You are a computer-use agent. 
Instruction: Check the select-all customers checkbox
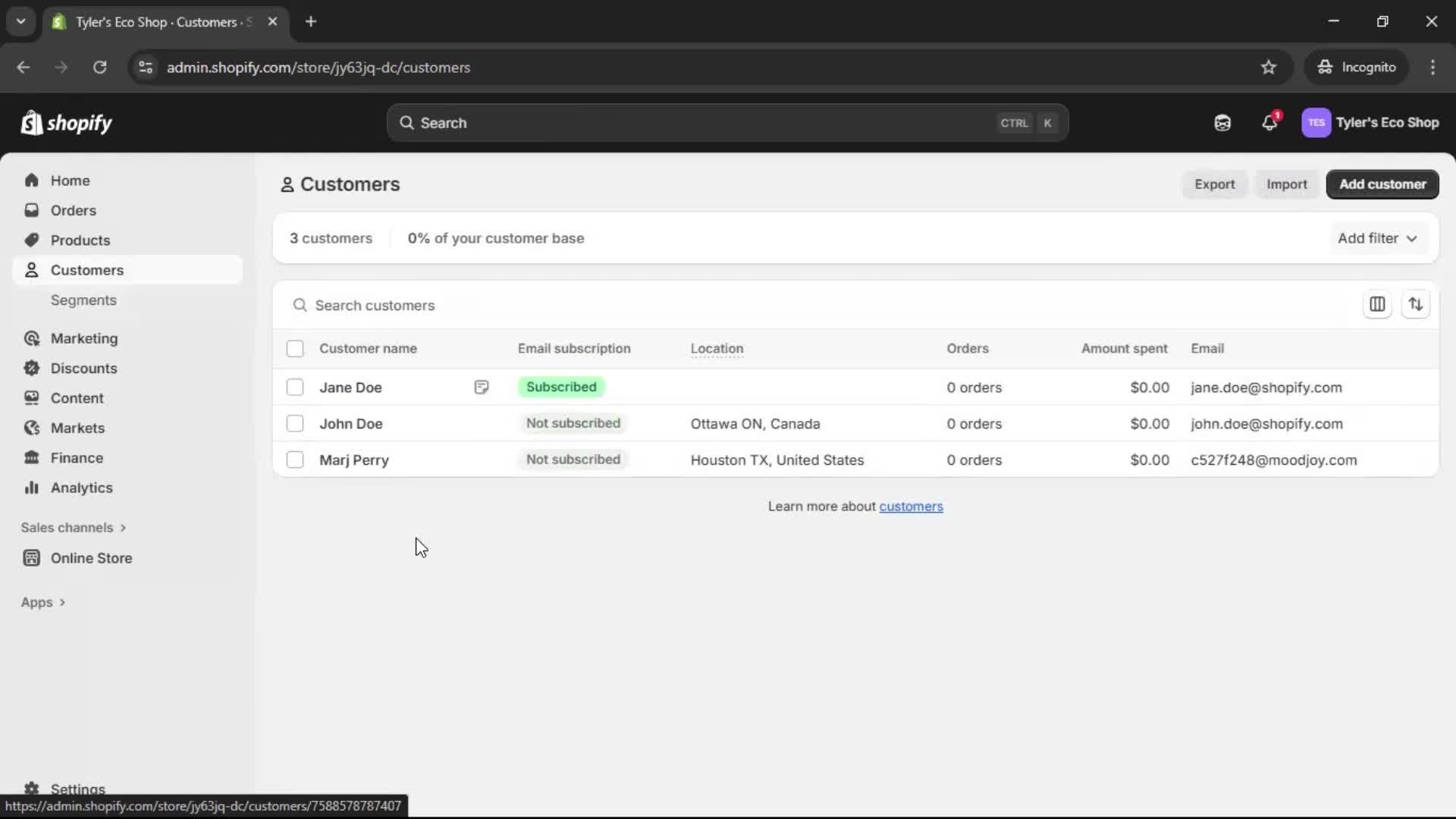[x=295, y=349]
